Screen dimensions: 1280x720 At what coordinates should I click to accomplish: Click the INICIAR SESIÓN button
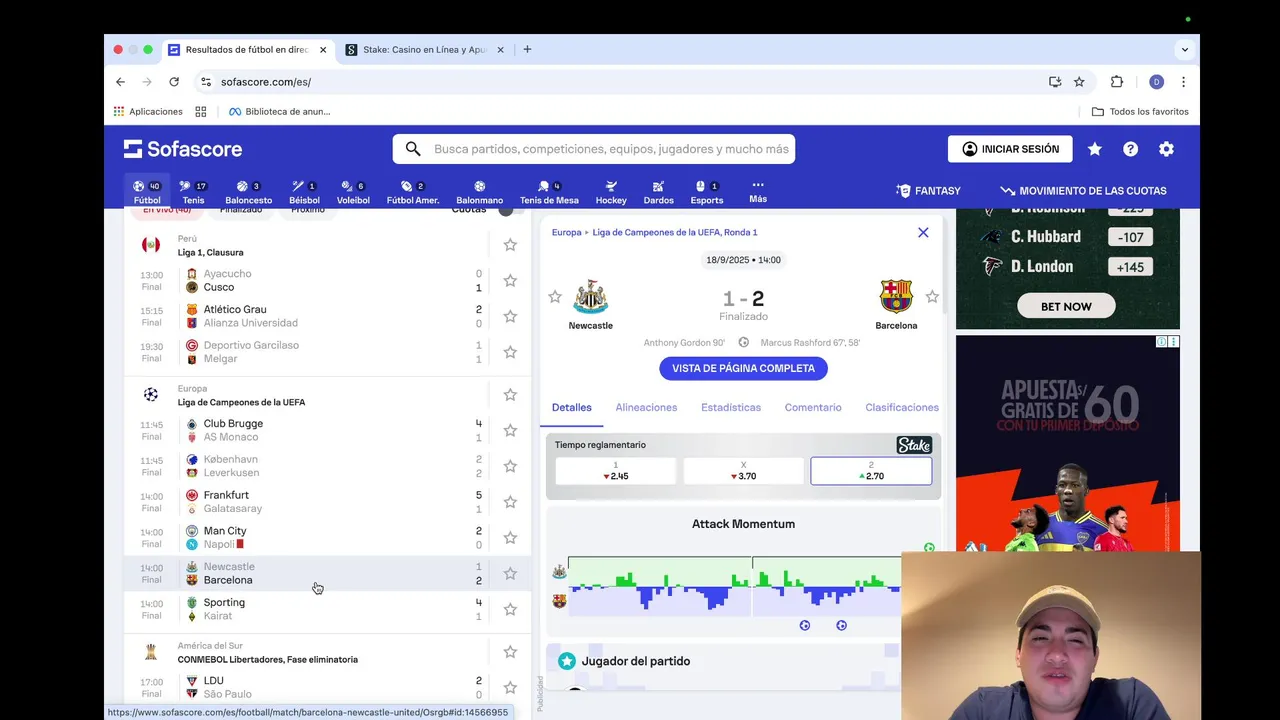coord(1010,149)
